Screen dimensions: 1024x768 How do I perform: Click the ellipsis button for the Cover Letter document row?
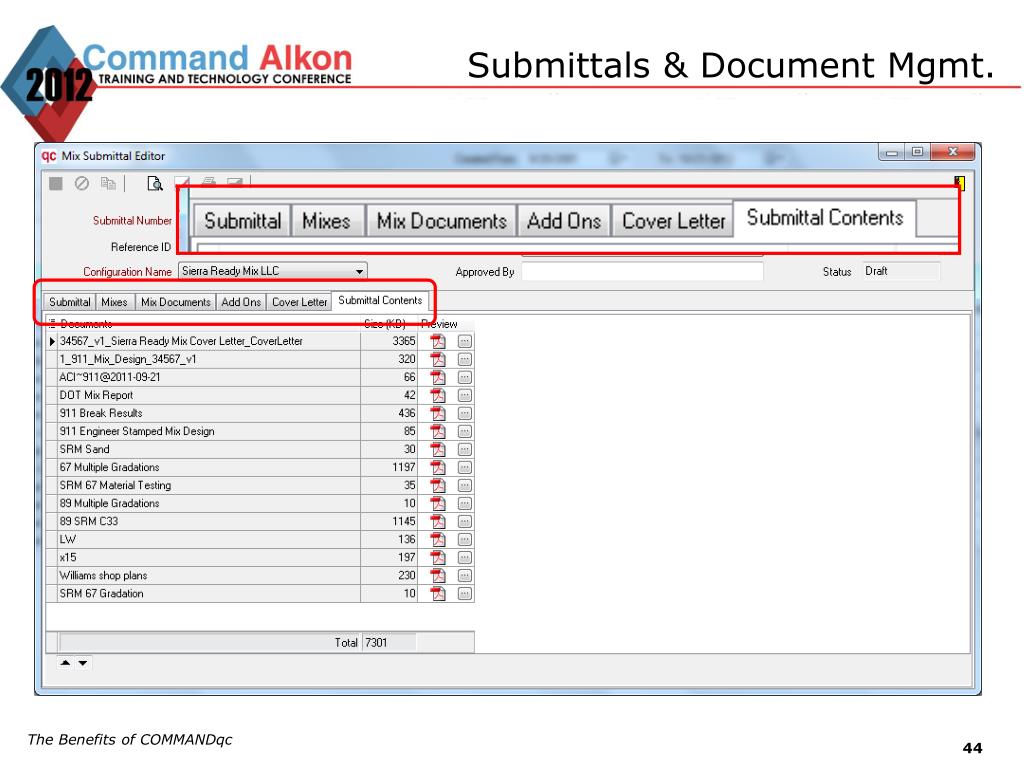coord(464,341)
